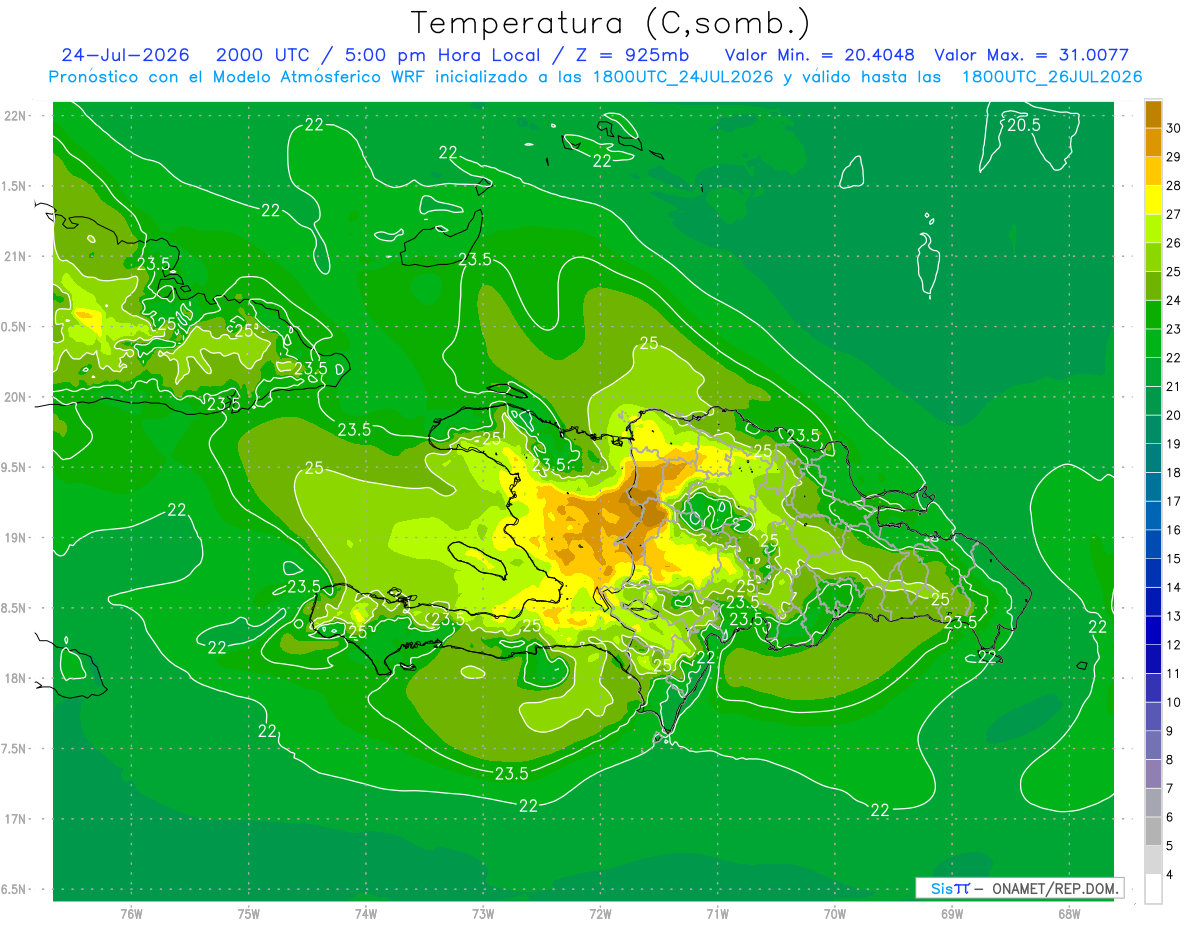Viewport: 1200px width, 927px height.
Task: Click the color bar label '16'
Action: (1174, 530)
